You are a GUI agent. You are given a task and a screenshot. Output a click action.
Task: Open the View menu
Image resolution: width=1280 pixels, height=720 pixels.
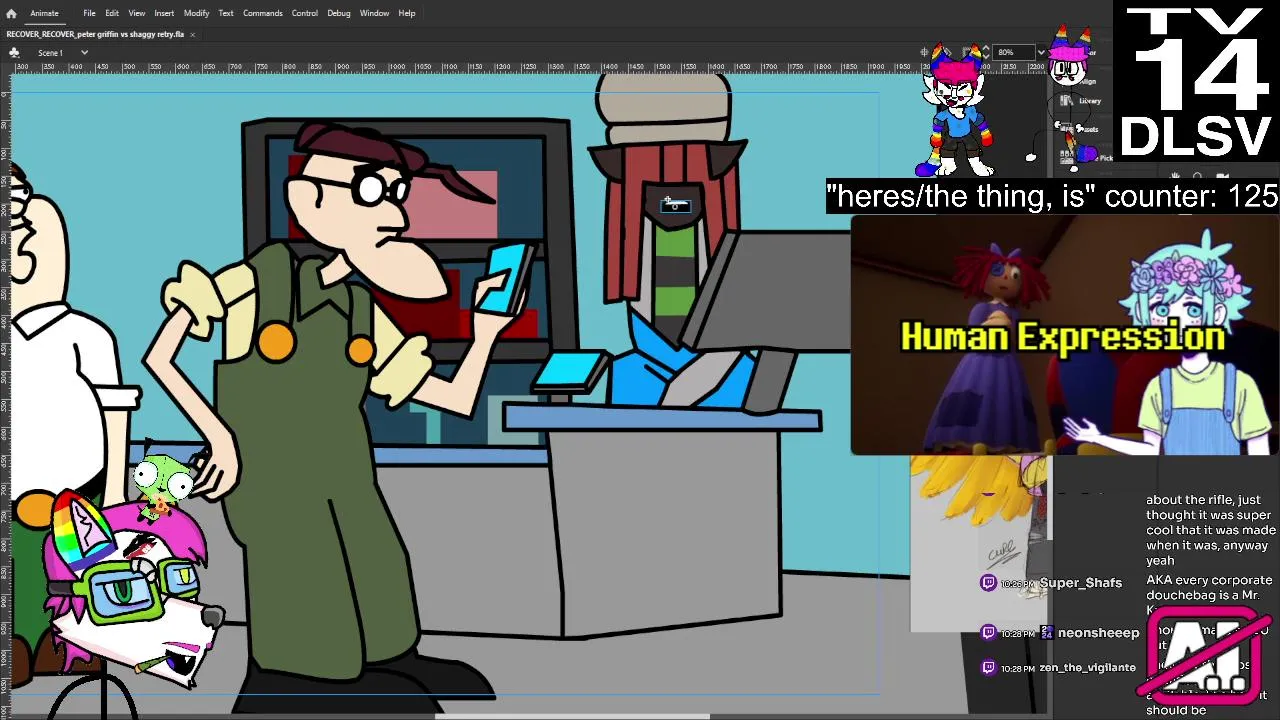[x=136, y=13]
